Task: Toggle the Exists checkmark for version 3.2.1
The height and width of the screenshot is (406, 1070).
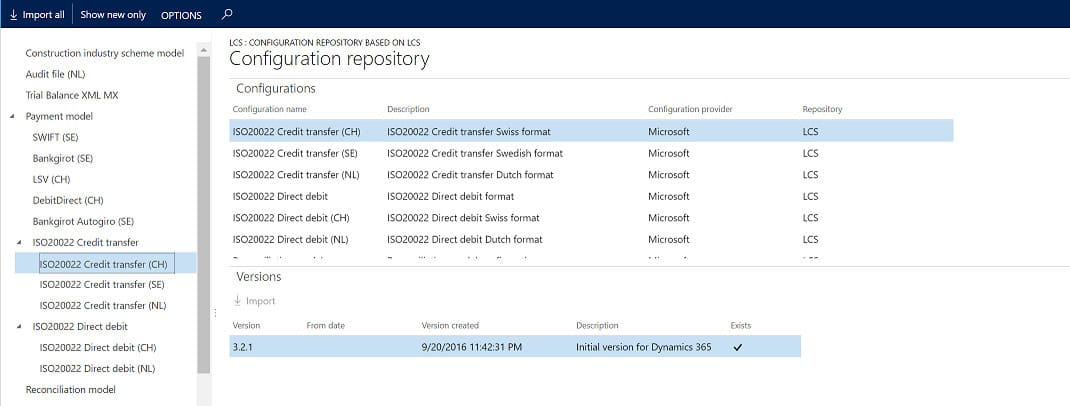Action: tap(738, 347)
